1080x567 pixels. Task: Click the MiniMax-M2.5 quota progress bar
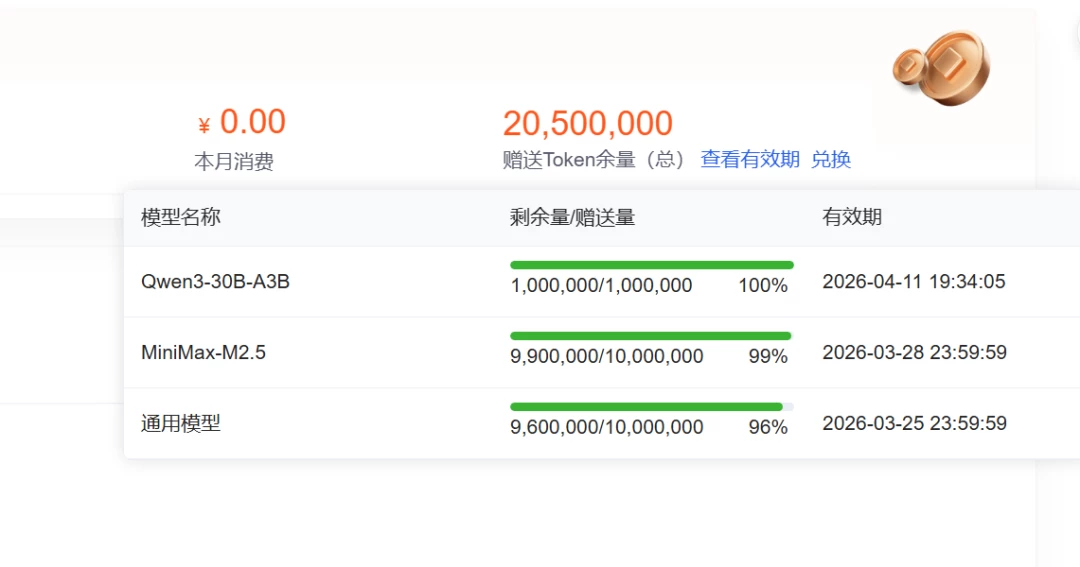[x=651, y=336]
